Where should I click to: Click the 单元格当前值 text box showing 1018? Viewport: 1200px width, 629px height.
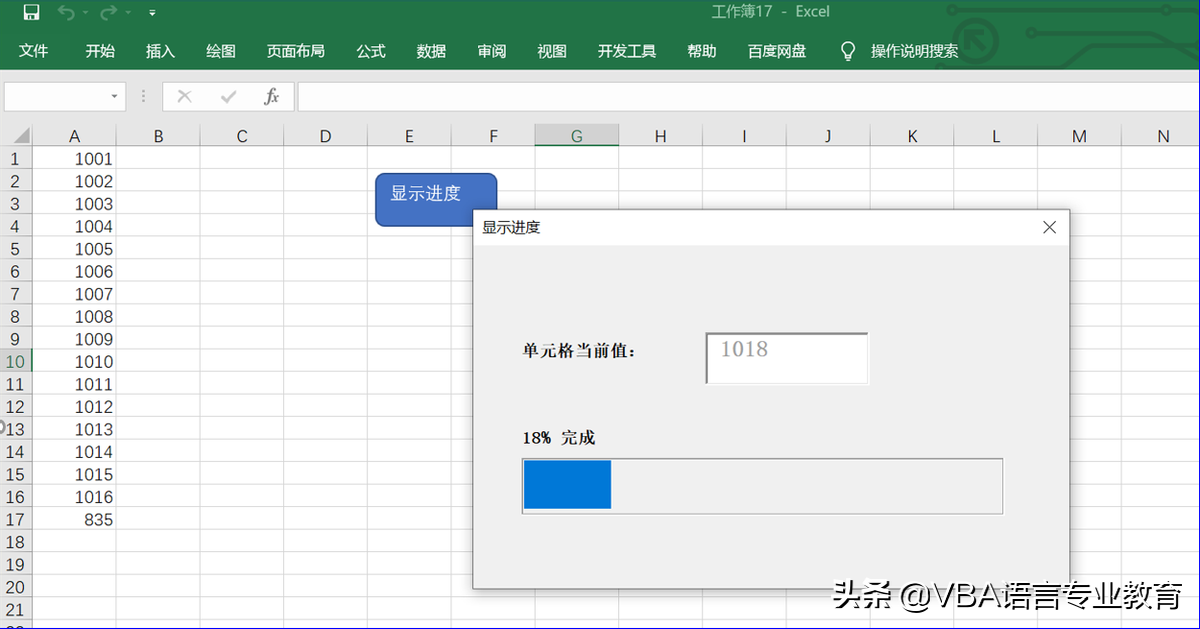coord(787,358)
